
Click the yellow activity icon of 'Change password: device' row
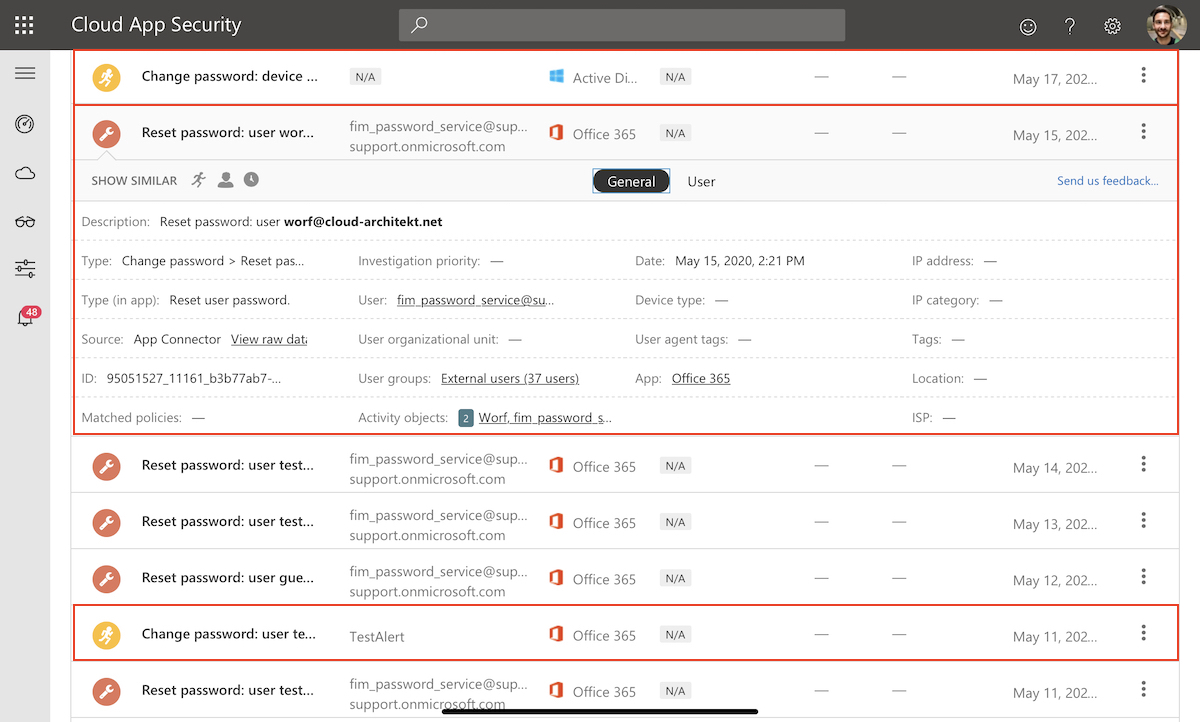(x=106, y=77)
